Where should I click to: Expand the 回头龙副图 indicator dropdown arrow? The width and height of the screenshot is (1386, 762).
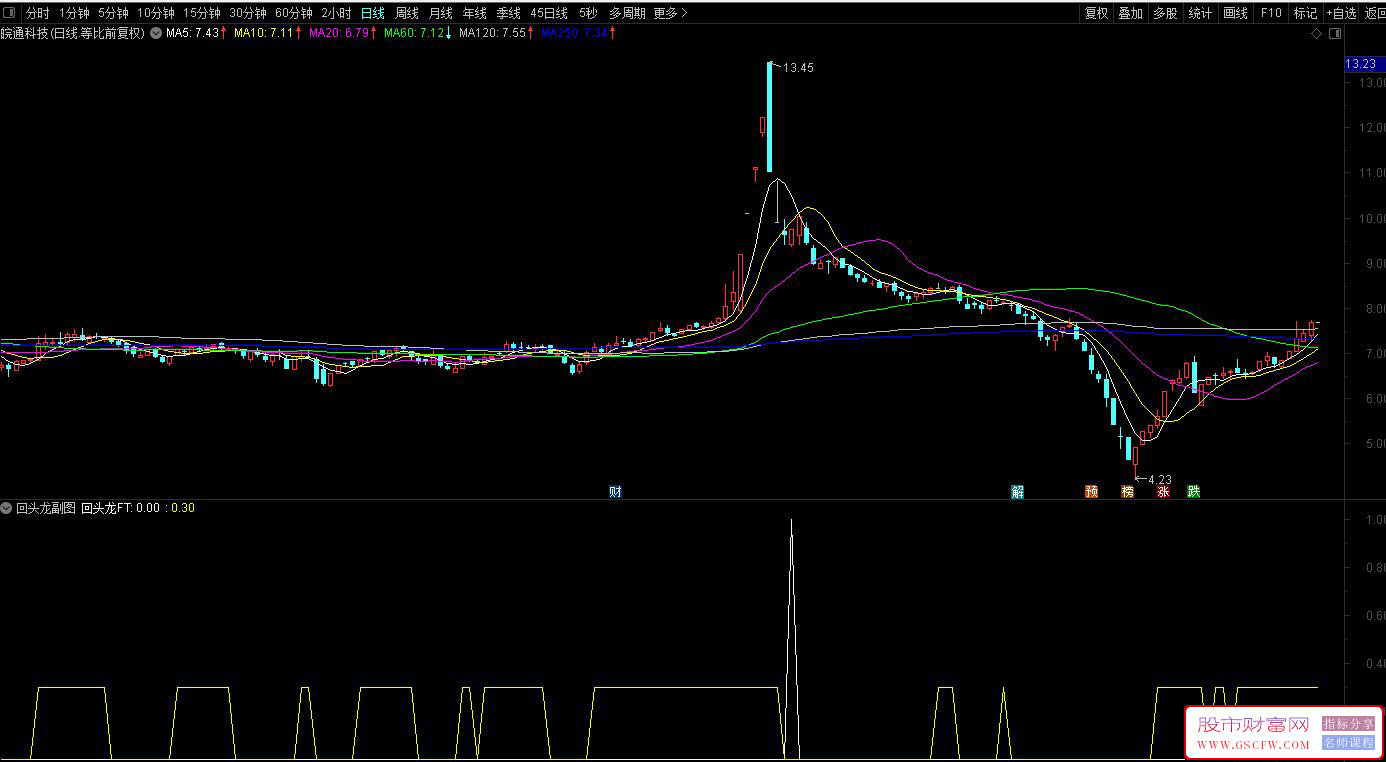click(x=7, y=508)
